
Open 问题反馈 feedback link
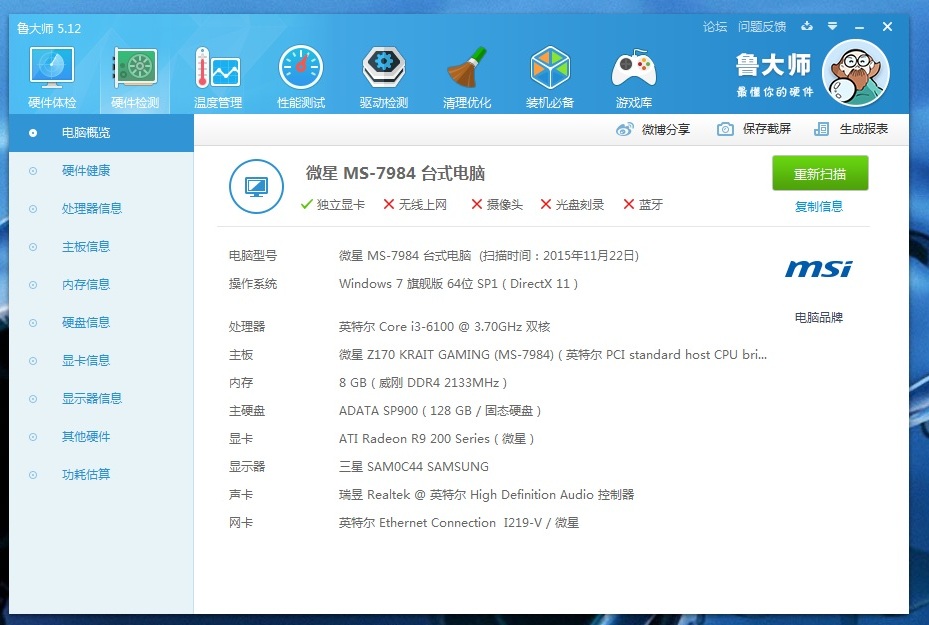[762, 27]
